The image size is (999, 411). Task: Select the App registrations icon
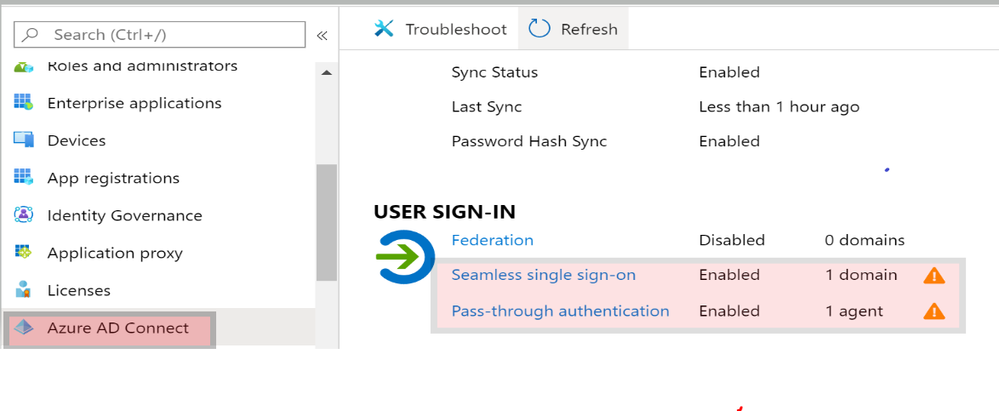pos(23,178)
